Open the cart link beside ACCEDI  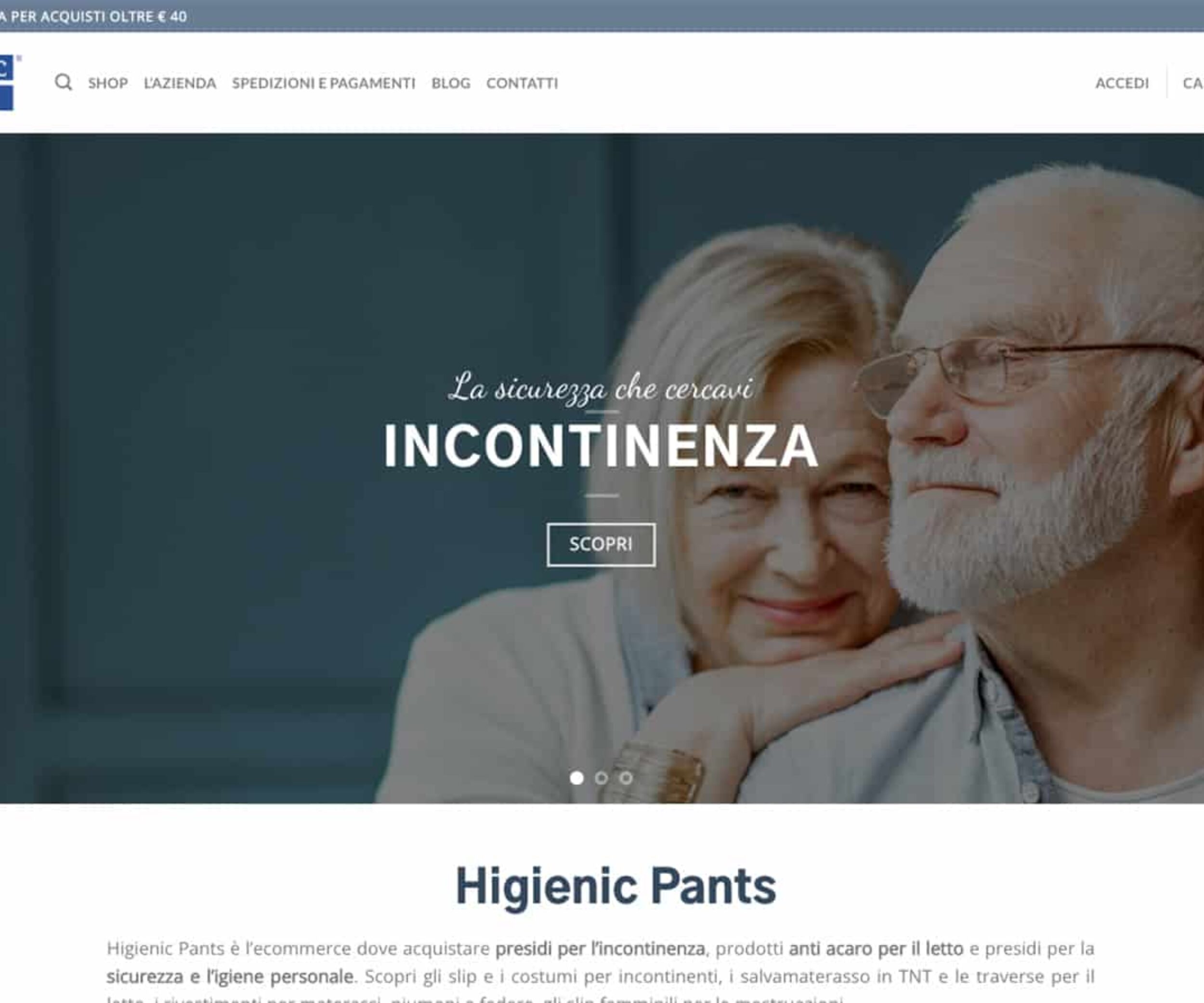[x=1193, y=84]
